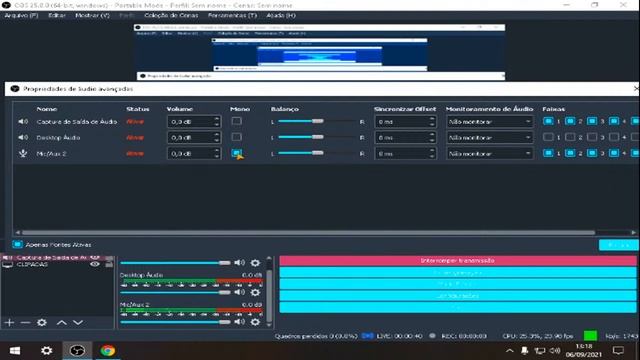
Task: Increase volume stepper for Mic/Aux 2
Action: point(217,151)
